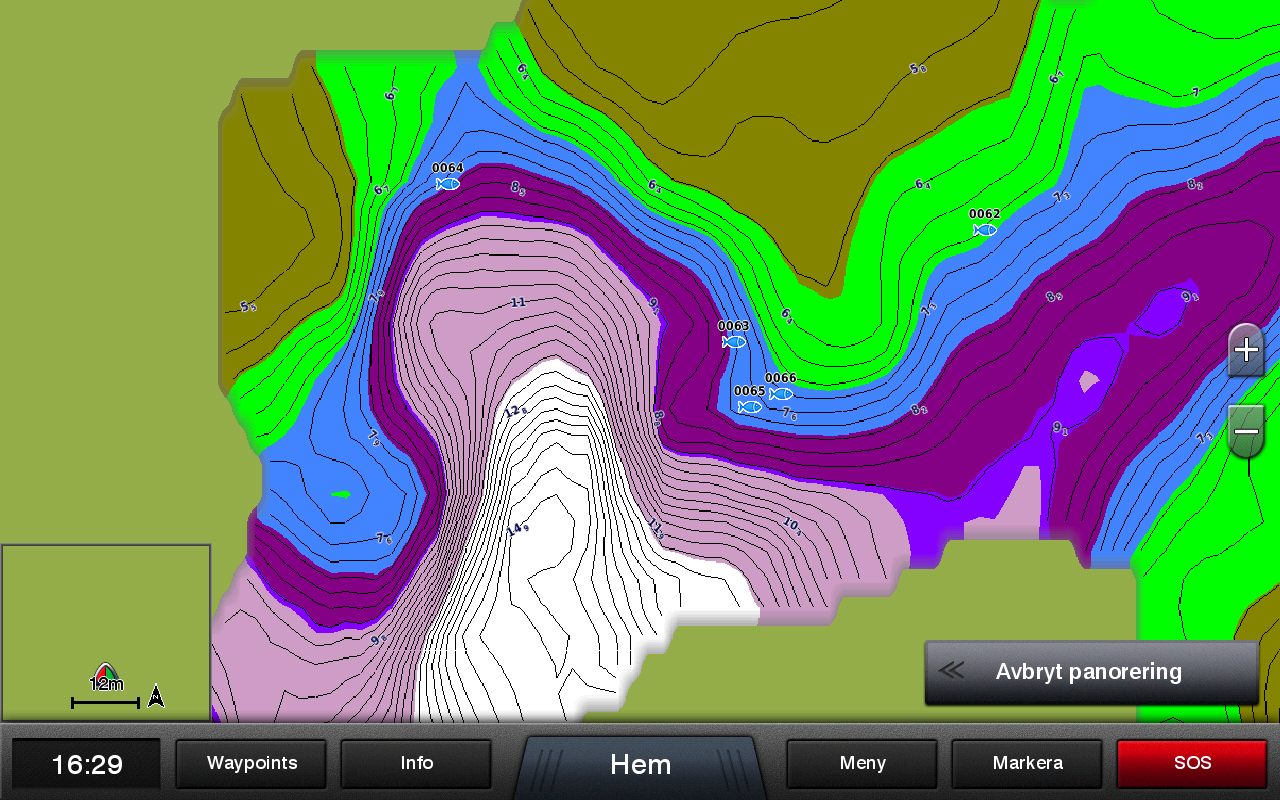Click the boat position icon above the scale
The image size is (1280, 800).
click(105, 670)
